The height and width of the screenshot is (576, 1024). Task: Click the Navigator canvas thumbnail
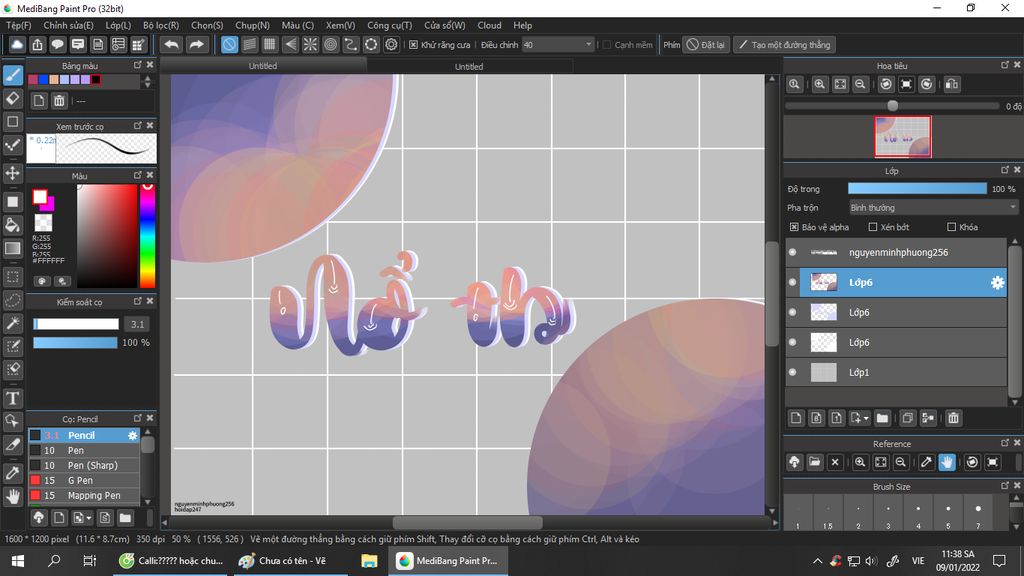click(x=903, y=136)
